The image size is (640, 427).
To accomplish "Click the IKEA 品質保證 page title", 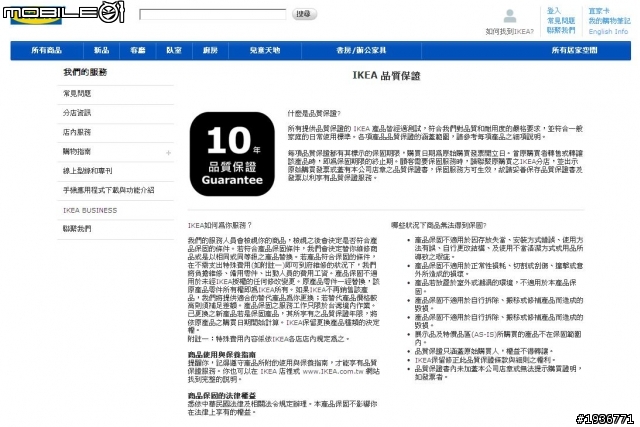I will (386, 76).
